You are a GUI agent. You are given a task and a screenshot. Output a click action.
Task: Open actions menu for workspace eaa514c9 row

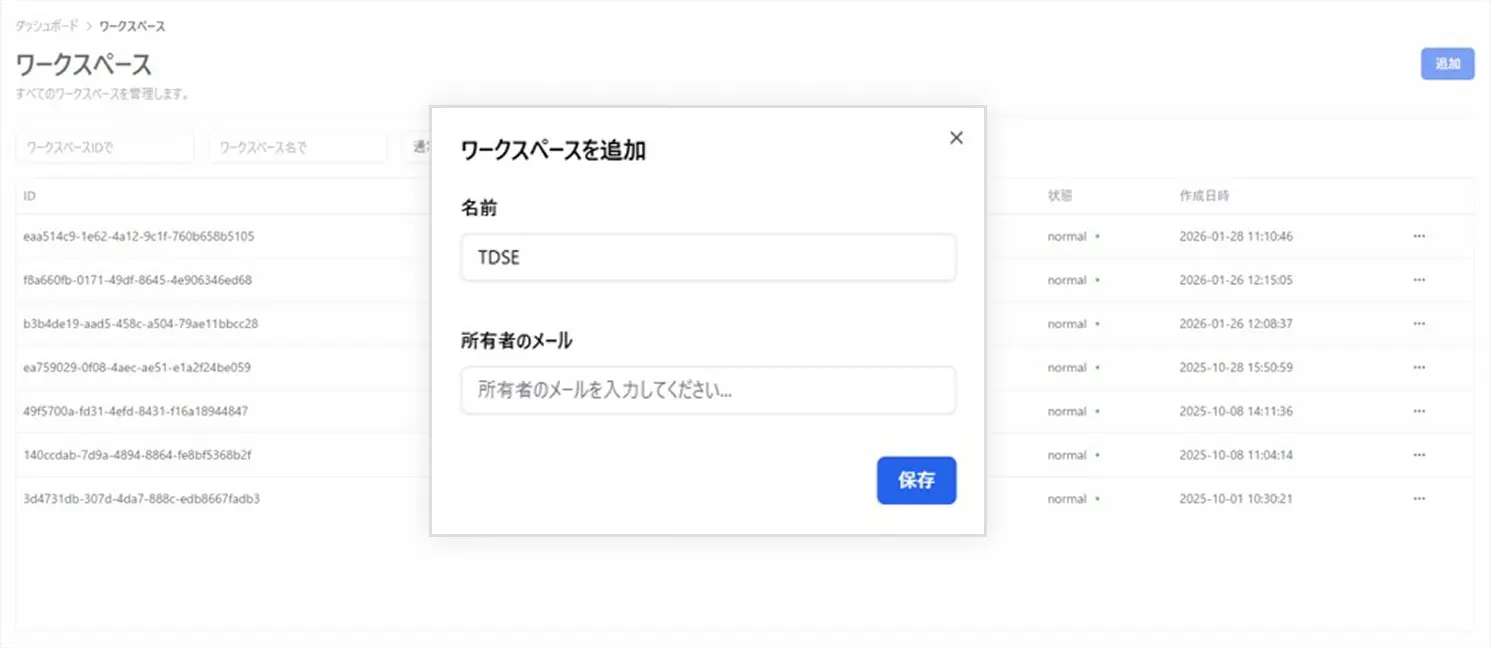(1419, 236)
